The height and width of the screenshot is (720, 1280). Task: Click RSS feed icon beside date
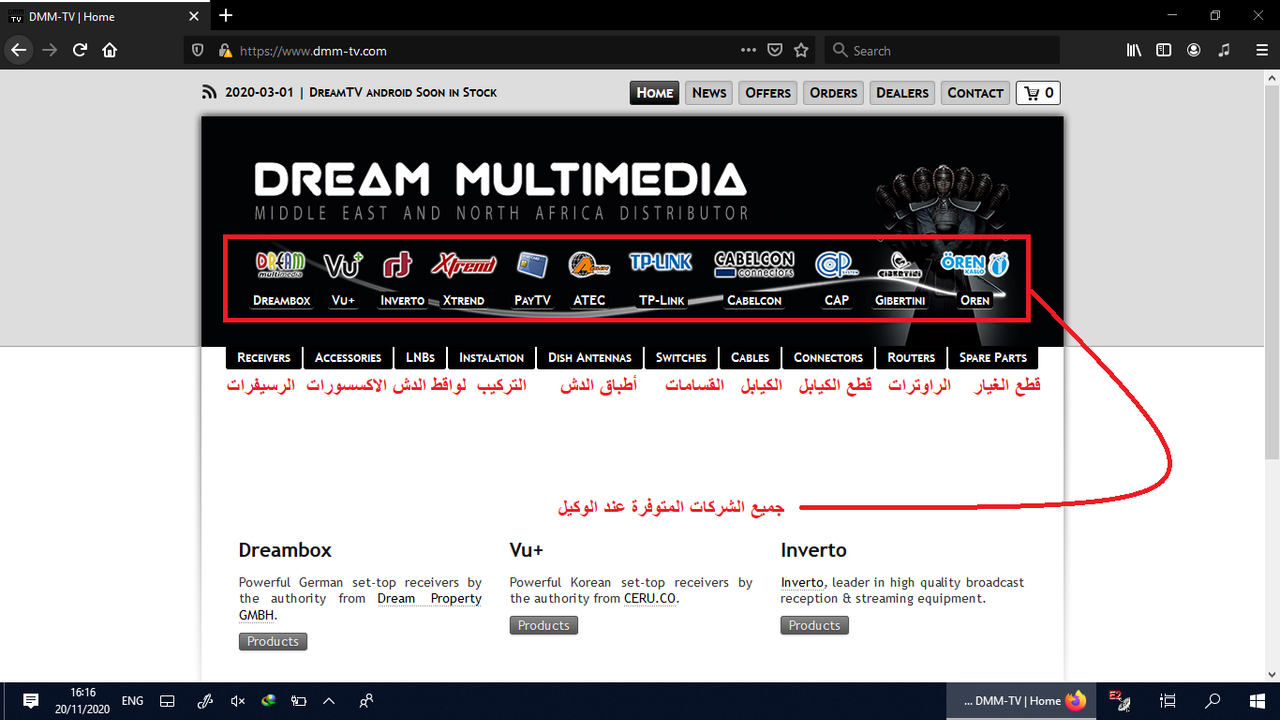click(x=209, y=93)
